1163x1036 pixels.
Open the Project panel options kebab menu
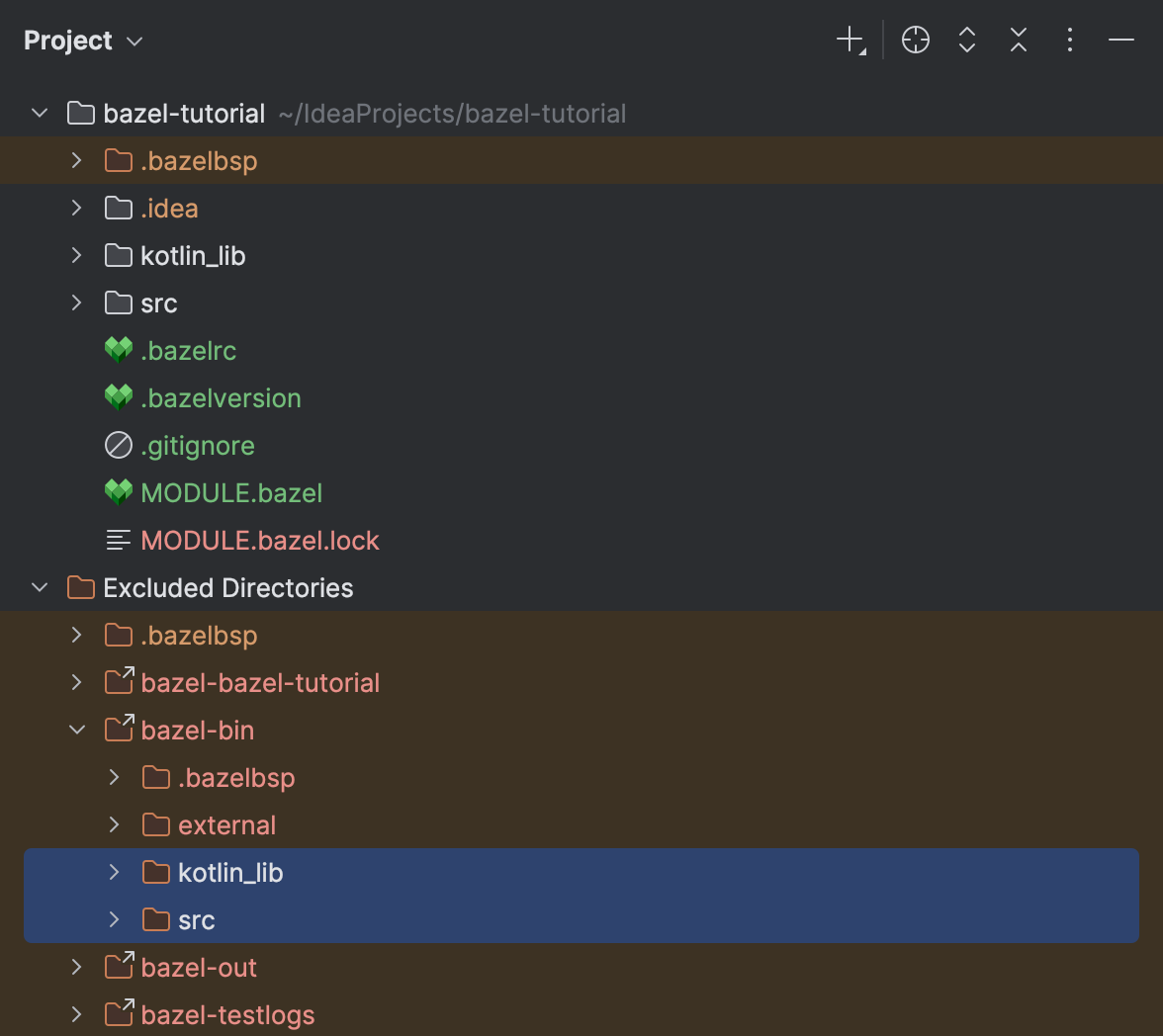[x=1069, y=40]
